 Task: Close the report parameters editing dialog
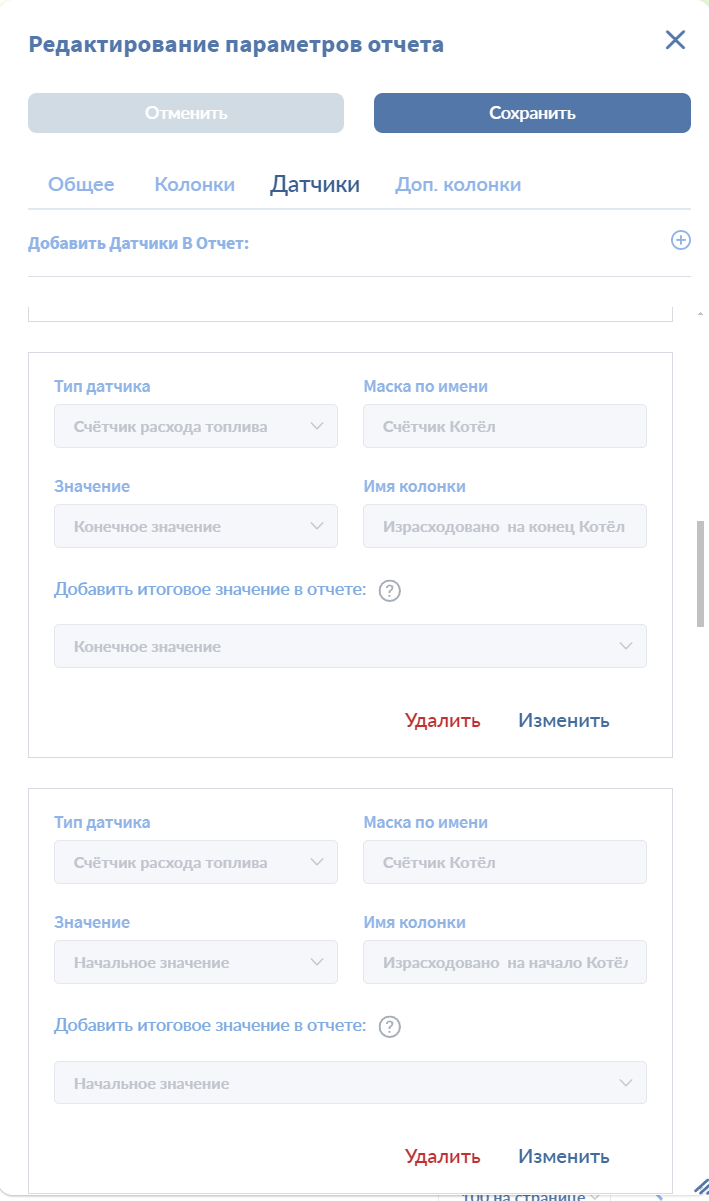(675, 40)
